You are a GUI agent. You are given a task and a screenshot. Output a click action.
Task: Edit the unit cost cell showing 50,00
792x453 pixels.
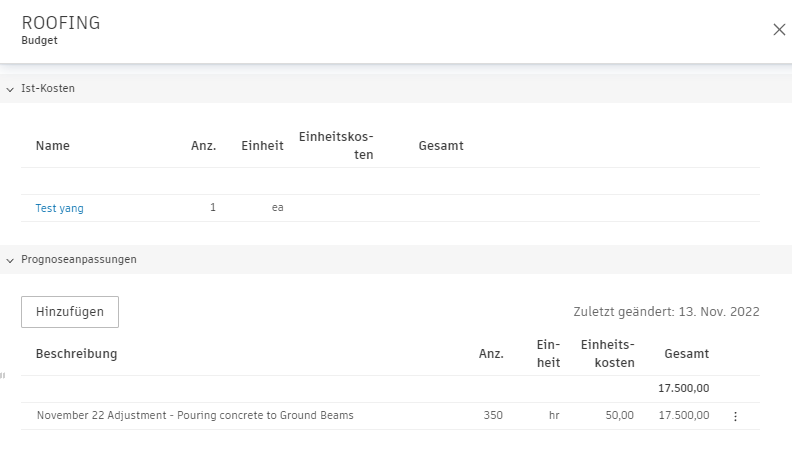click(620, 416)
